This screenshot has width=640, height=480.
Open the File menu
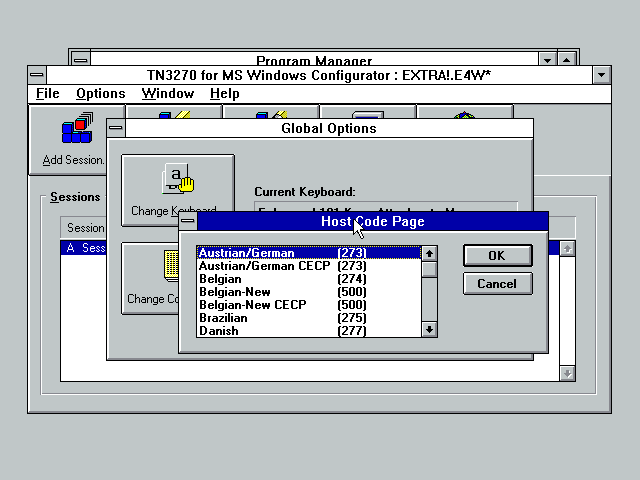pyautogui.click(x=47, y=93)
